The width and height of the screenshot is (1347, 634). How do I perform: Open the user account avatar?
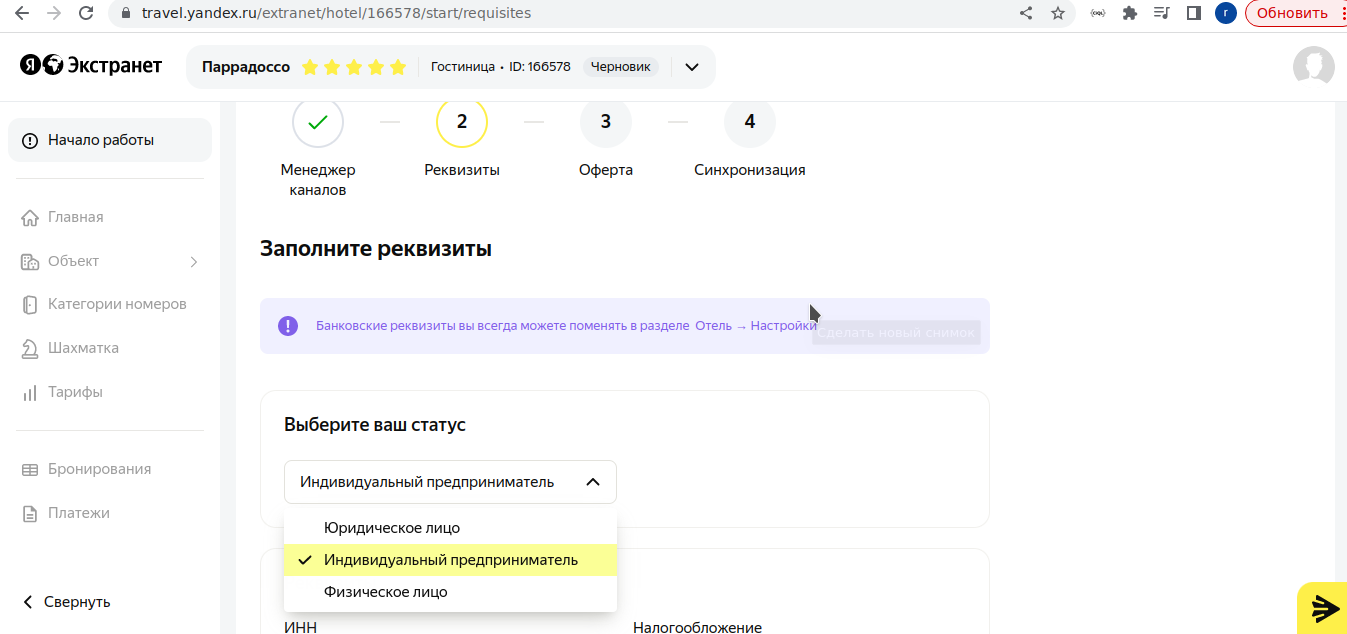tap(1313, 67)
